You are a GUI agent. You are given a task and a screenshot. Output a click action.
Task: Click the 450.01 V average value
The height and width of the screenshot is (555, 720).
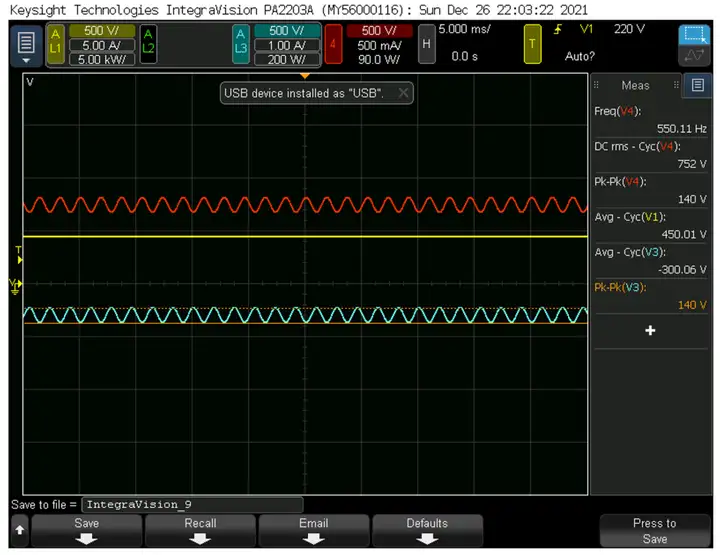(684, 235)
